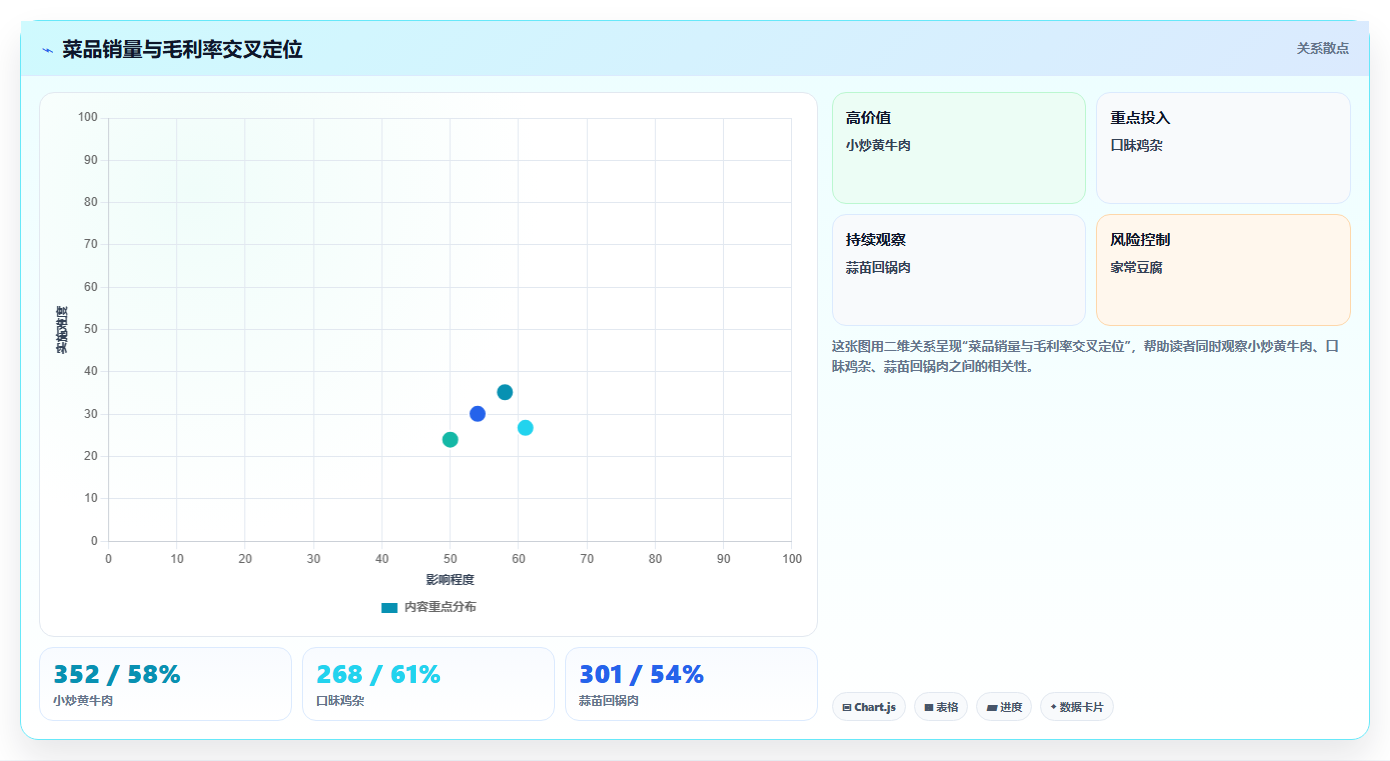Click the dark teal scatter point at 58

[x=505, y=392]
